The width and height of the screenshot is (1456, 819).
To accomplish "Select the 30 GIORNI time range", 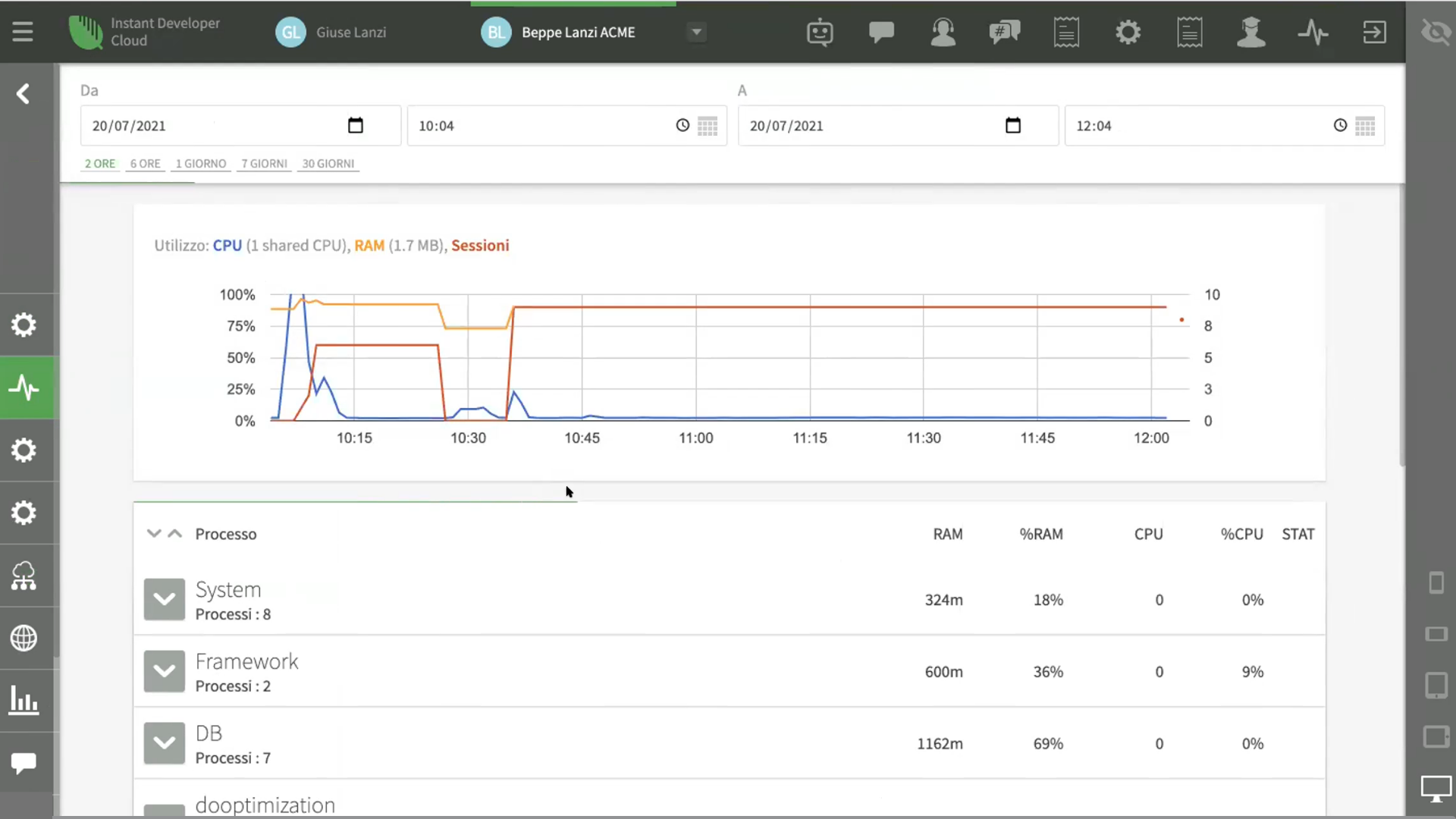I will [327, 164].
